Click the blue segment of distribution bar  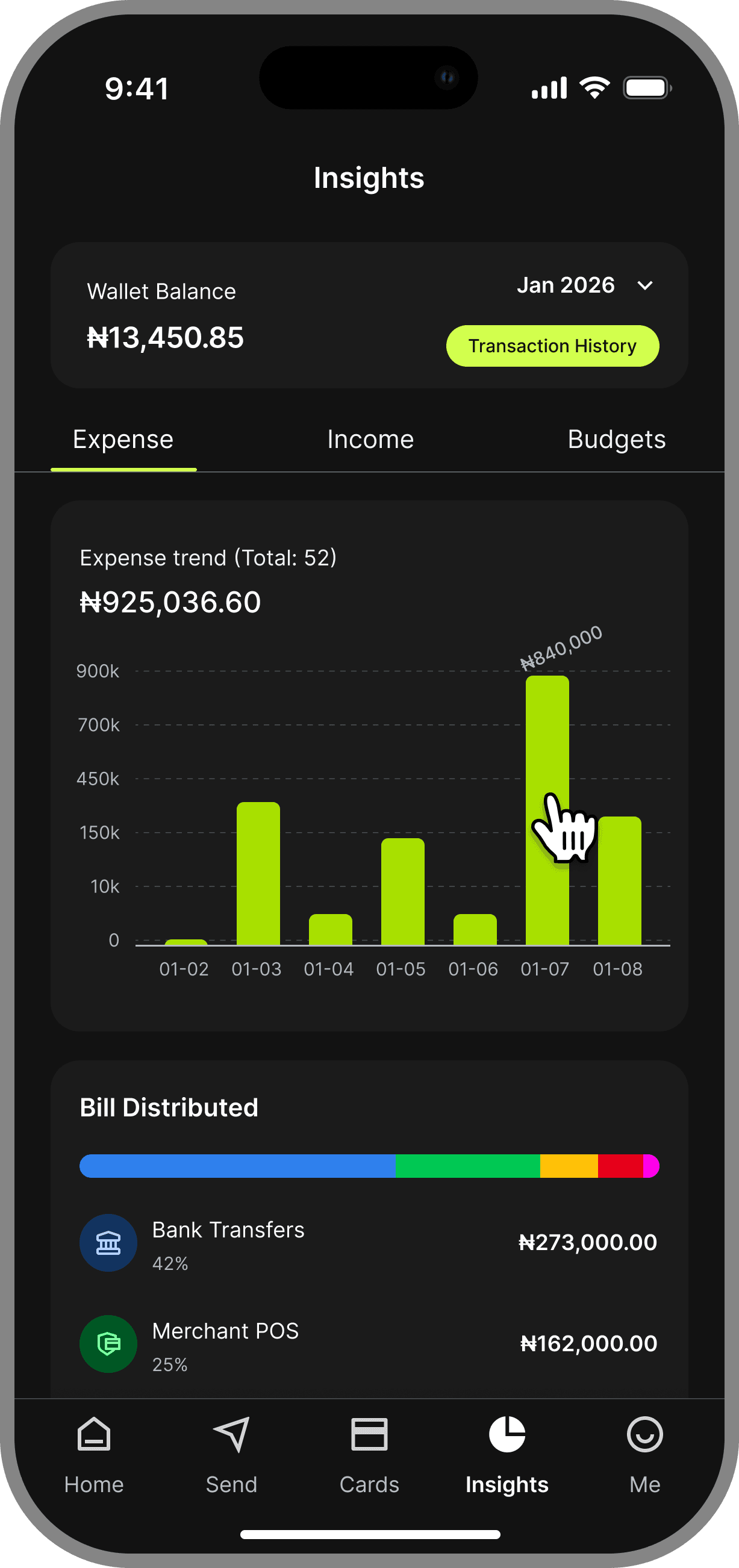(x=237, y=1166)
